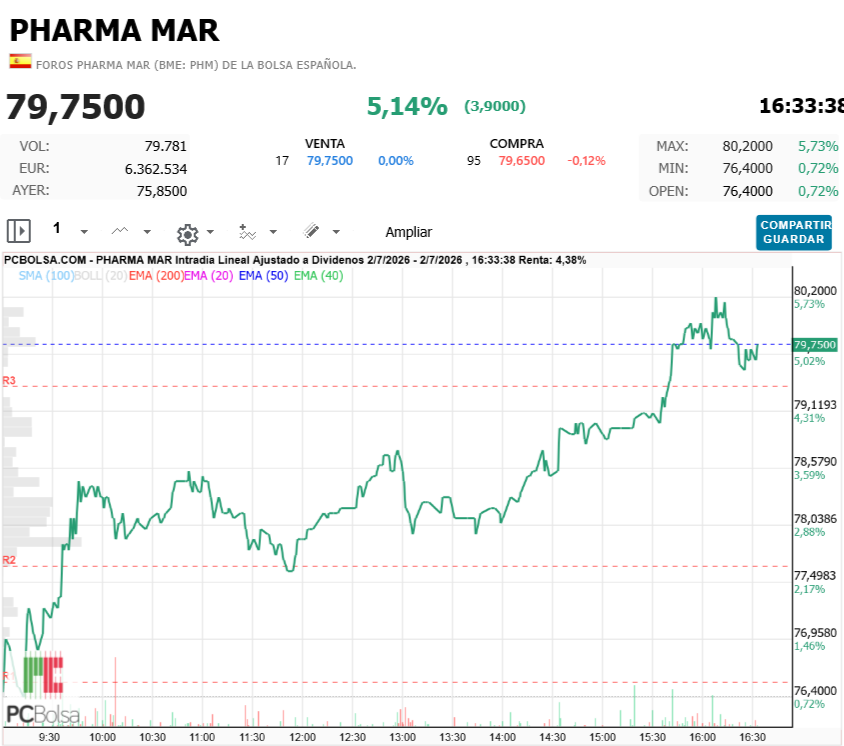This screenshot has width=844, height=746.
Task: Click the 5,14% change value
Action: [407, 106]
